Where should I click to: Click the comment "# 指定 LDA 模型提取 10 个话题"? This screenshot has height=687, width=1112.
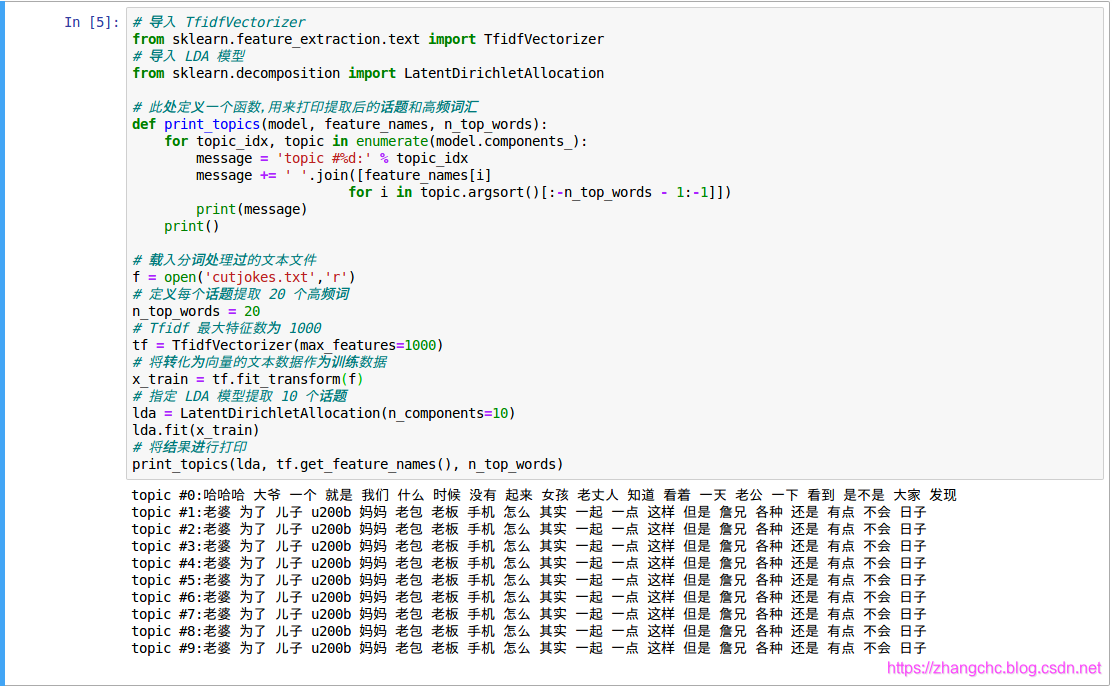tap(240, 396)
